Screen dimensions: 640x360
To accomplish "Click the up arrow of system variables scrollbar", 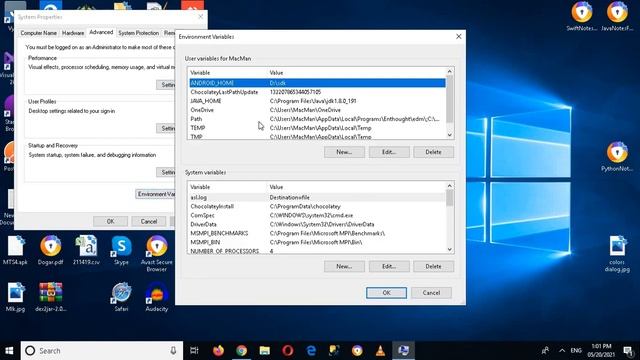I will 450,186.
